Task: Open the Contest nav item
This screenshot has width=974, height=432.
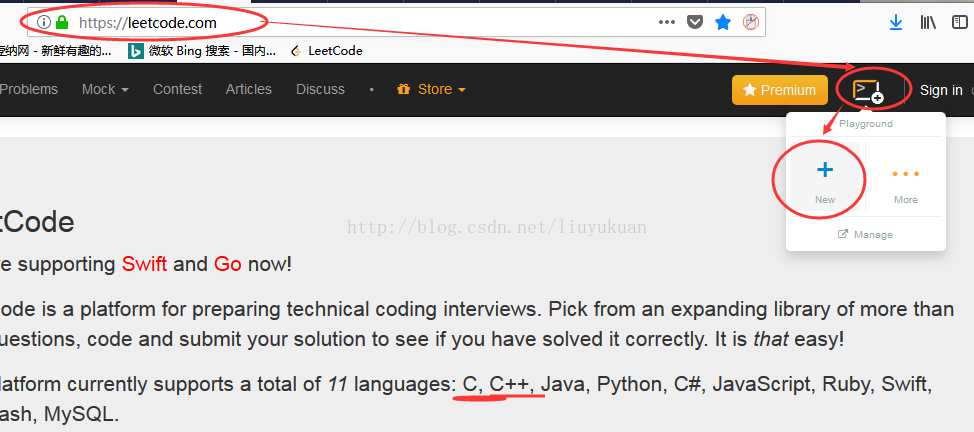Action: pyautogui.click(x=178, y=90)
